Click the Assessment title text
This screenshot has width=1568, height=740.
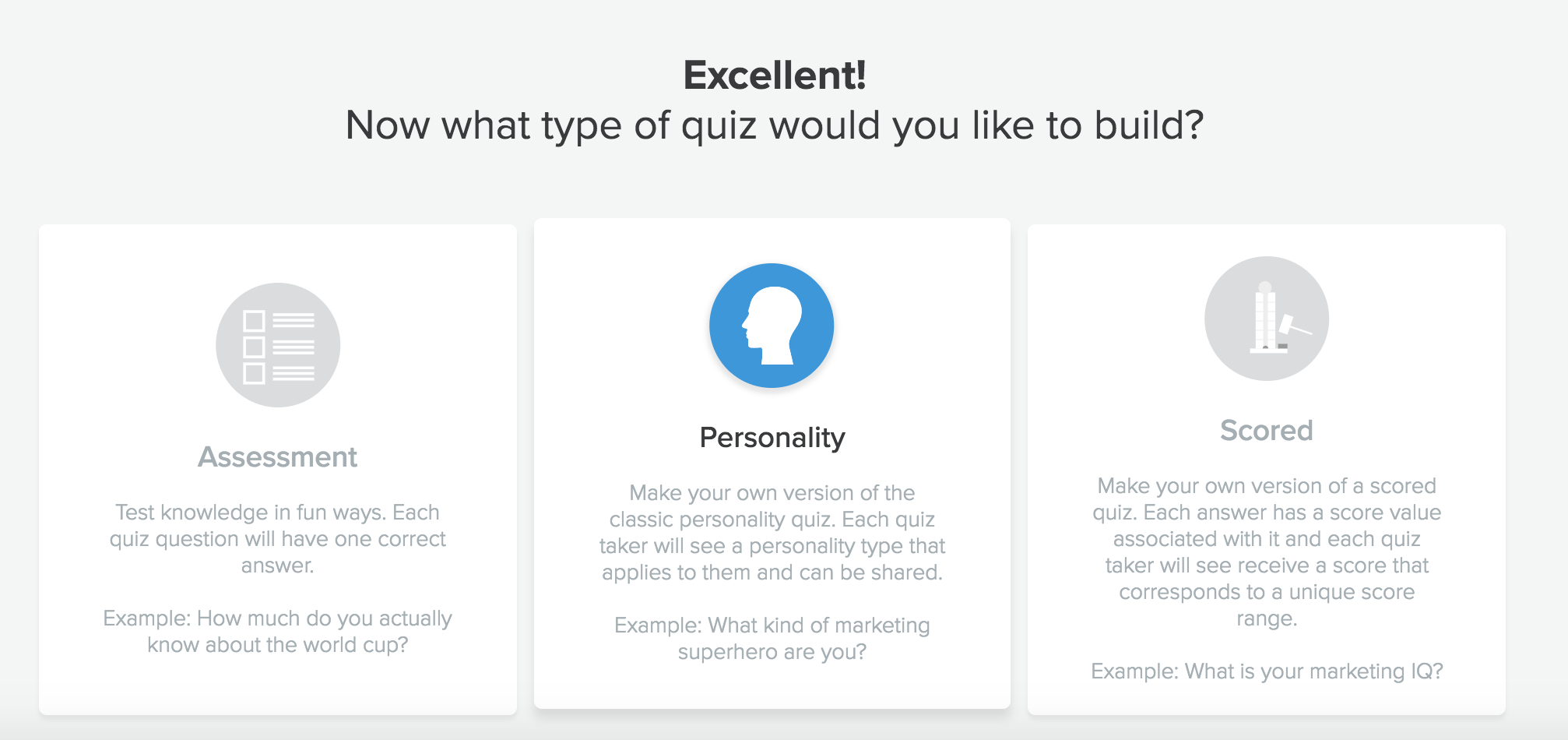point(278,457)
